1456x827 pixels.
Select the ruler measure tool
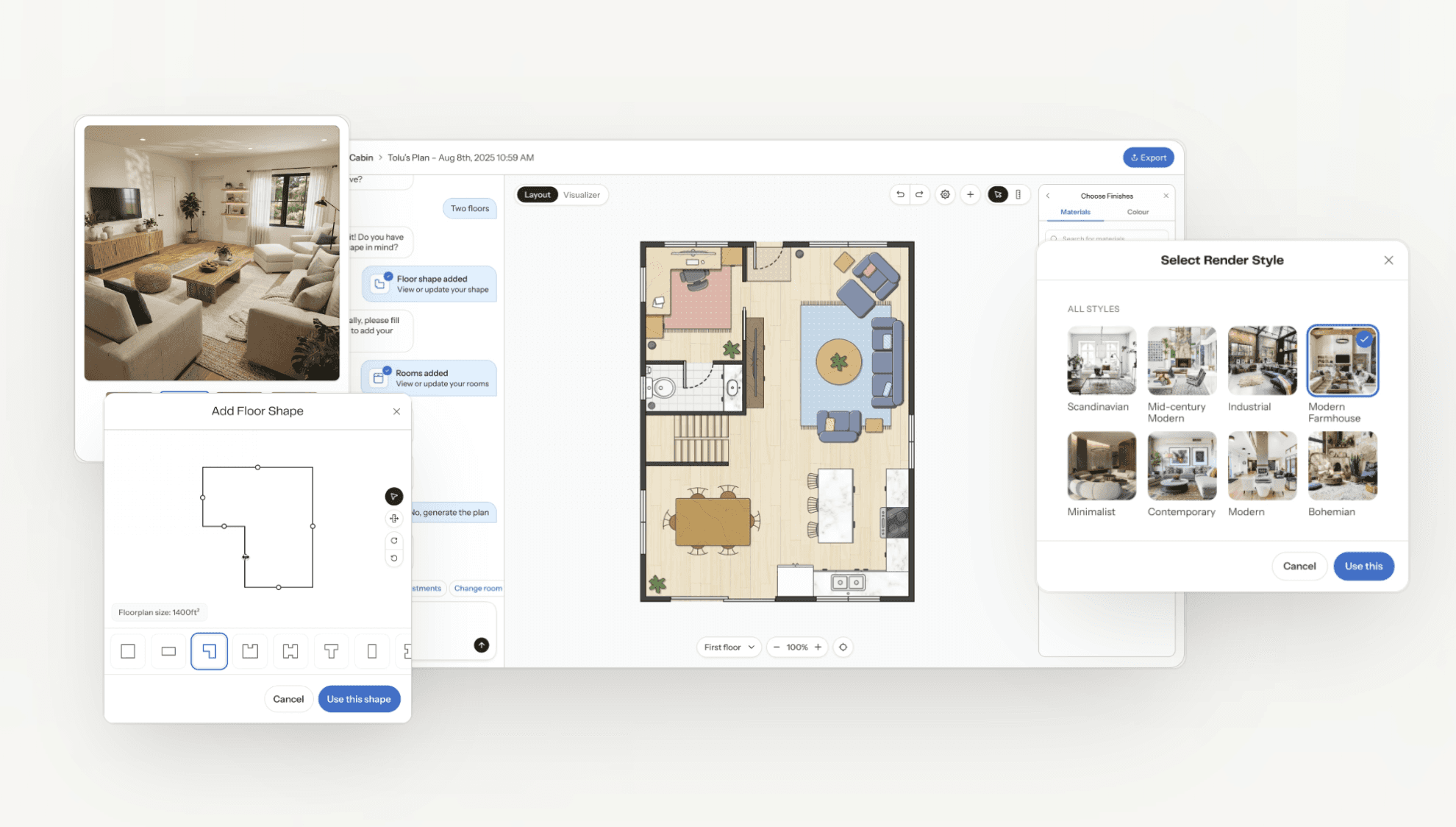click(1018, 194)
